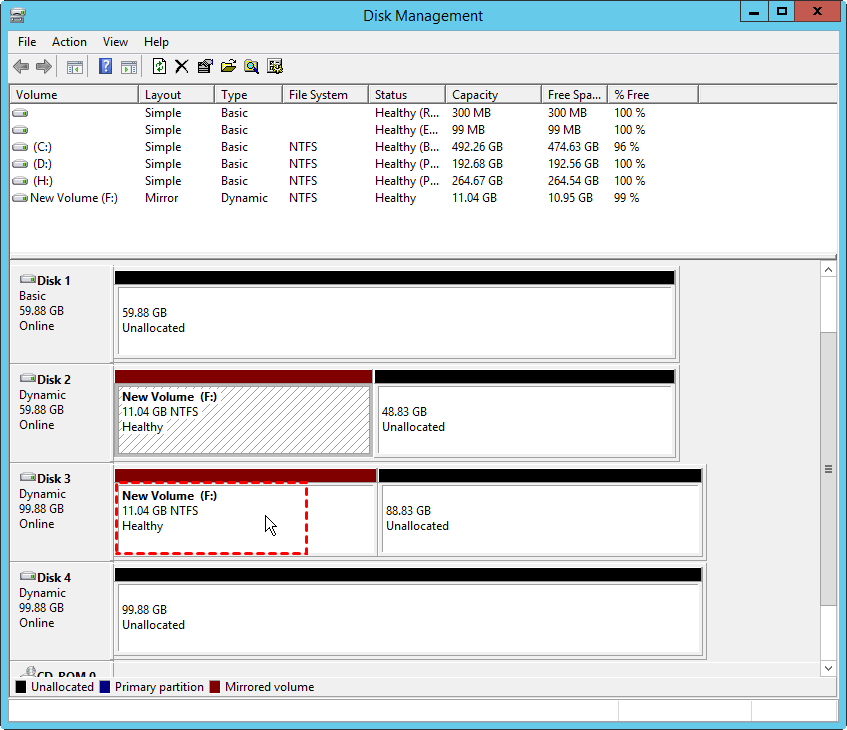Viewport: 847px width, 730px height.
Task: Sort by the Volume column header
Action: pyautogui.click(x=74, y=95)
